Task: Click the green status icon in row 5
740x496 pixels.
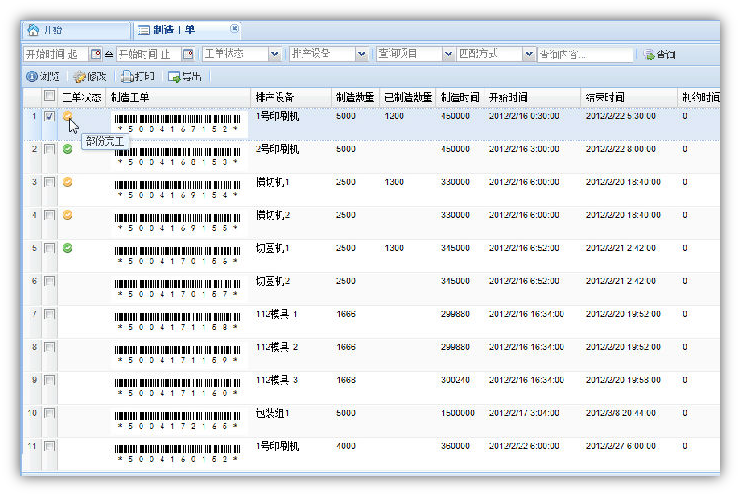Action: 67,248
